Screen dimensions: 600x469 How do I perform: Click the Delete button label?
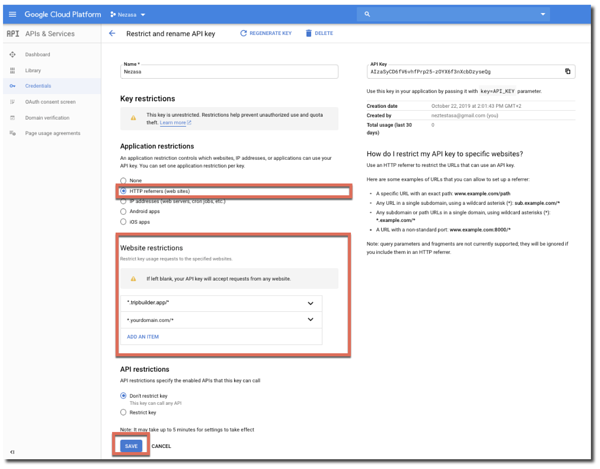coord(324,33)
